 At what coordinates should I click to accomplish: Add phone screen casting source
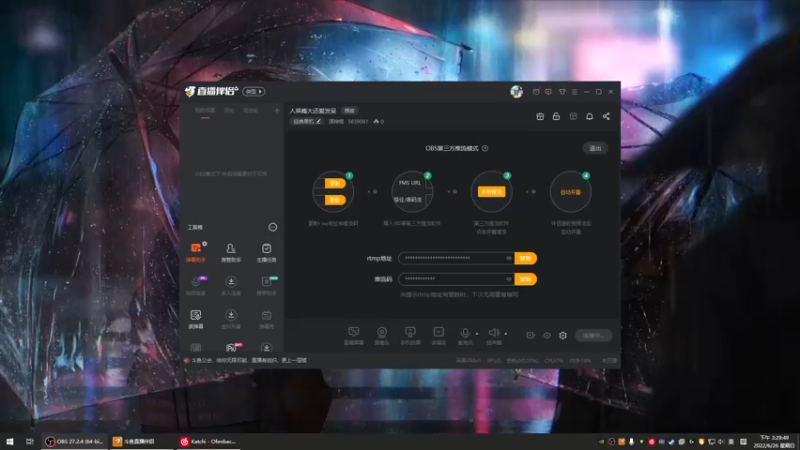coord(410,335)
